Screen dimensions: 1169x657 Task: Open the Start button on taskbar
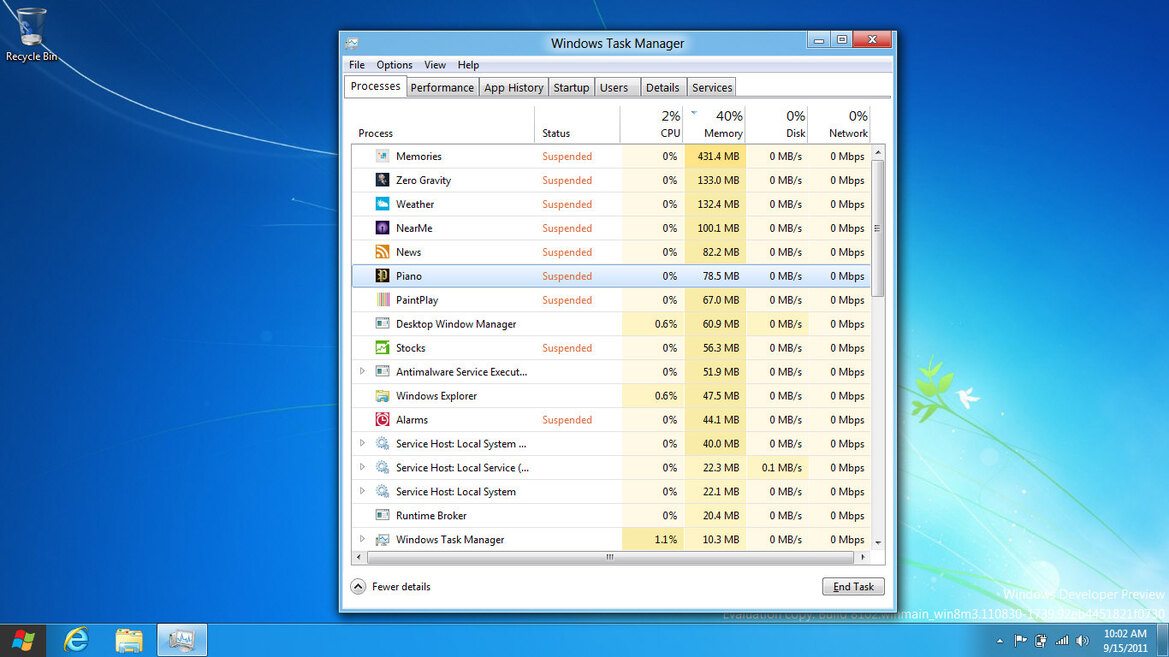point(22,640)
